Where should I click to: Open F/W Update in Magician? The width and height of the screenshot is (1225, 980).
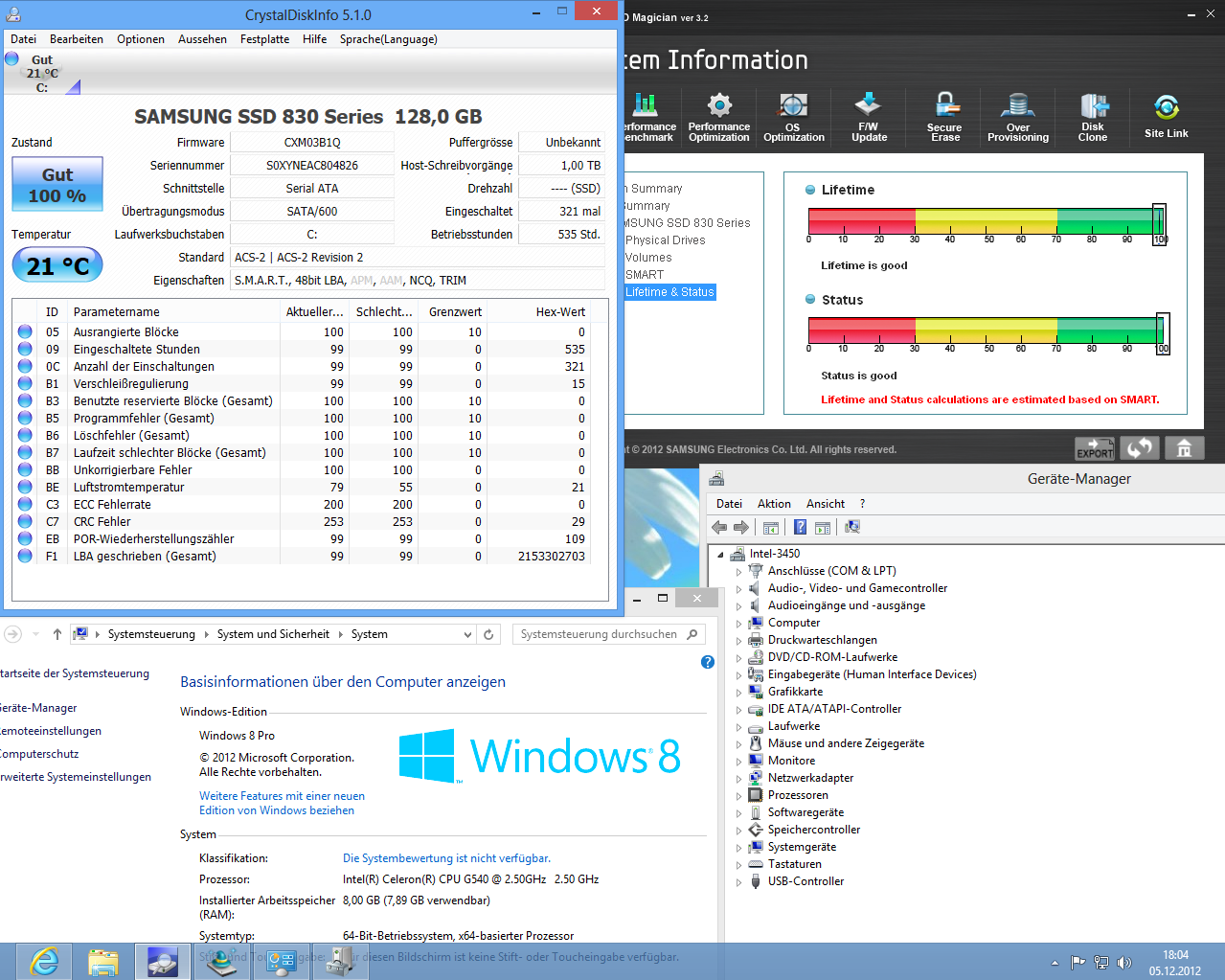coord(869,117)
